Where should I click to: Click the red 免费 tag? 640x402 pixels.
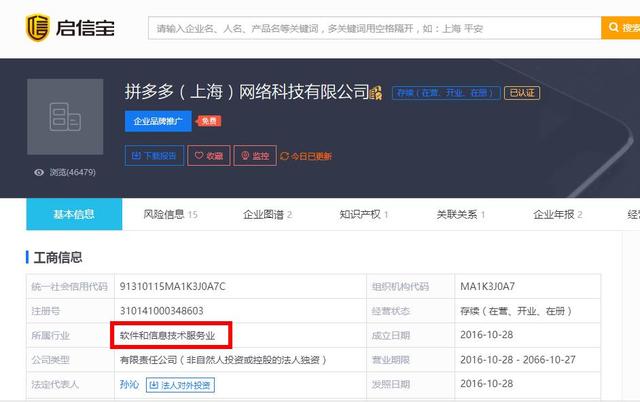(x=209, y=121)
